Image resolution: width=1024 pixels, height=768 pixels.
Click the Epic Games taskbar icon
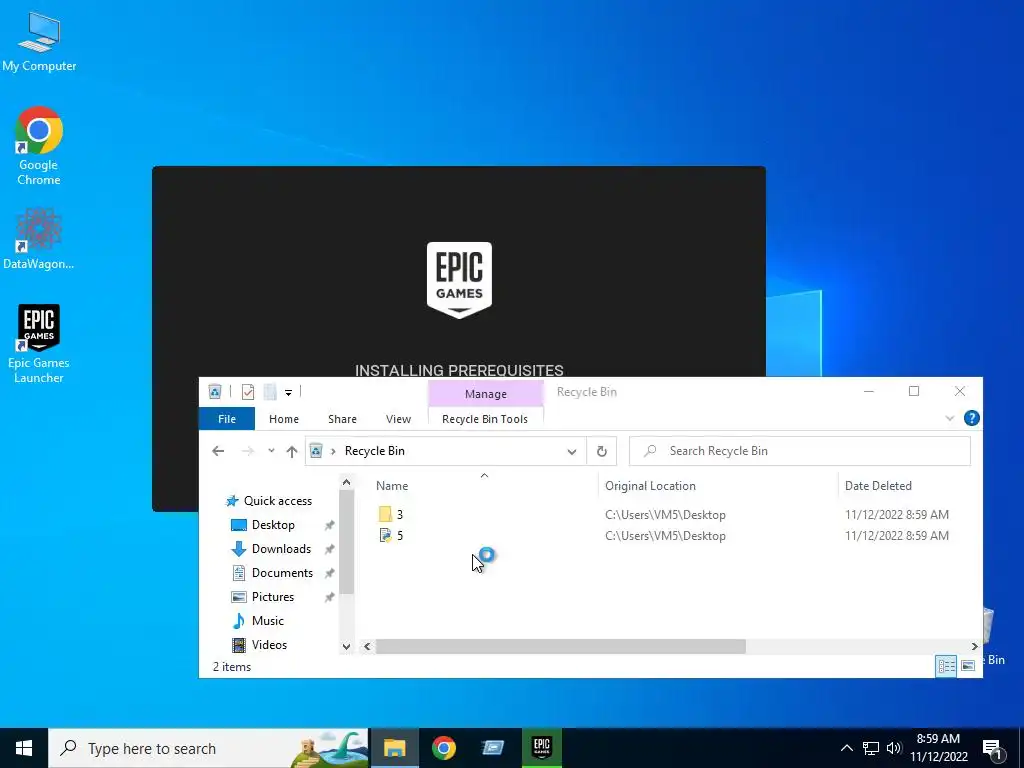[542, 748]
